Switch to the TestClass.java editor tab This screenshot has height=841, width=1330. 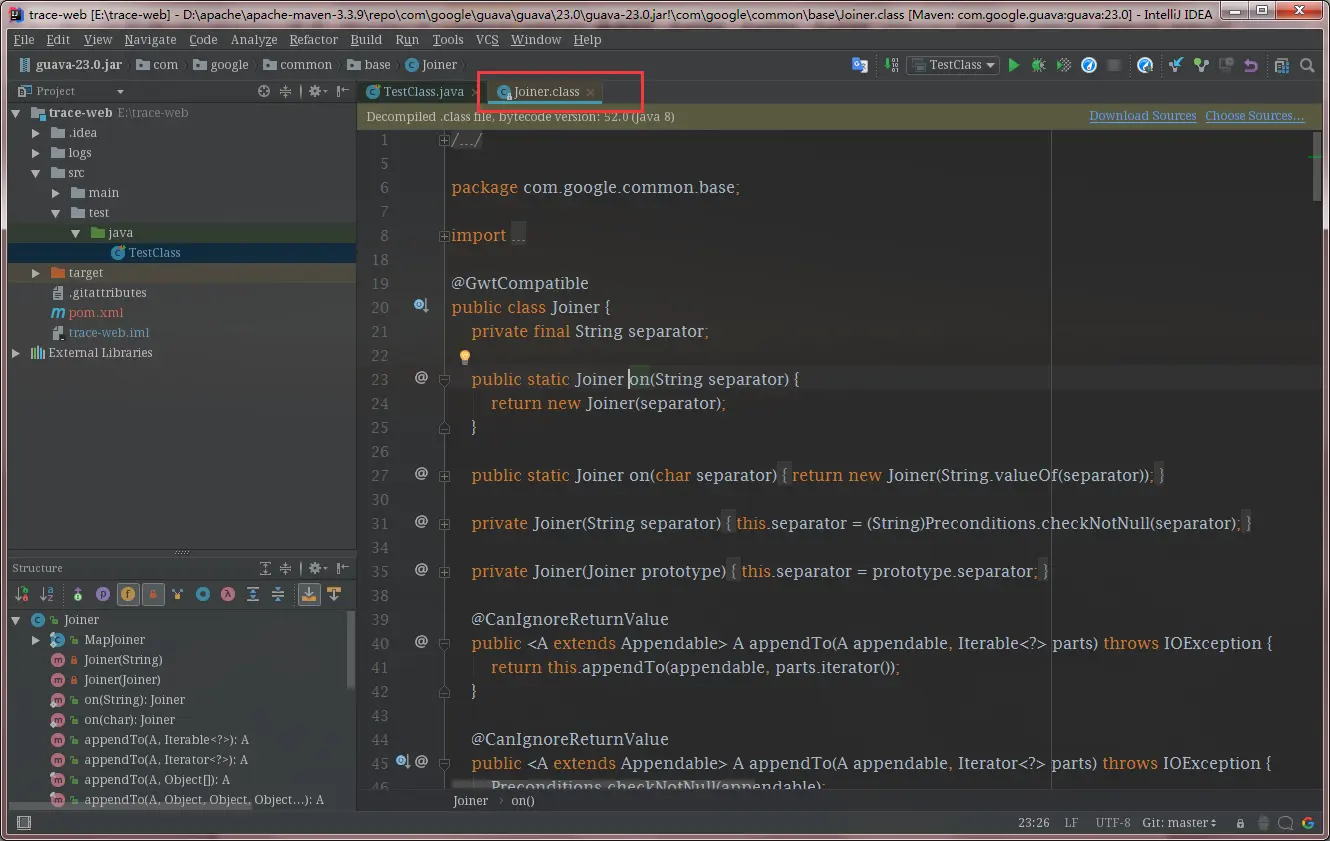tap(422, 91)
